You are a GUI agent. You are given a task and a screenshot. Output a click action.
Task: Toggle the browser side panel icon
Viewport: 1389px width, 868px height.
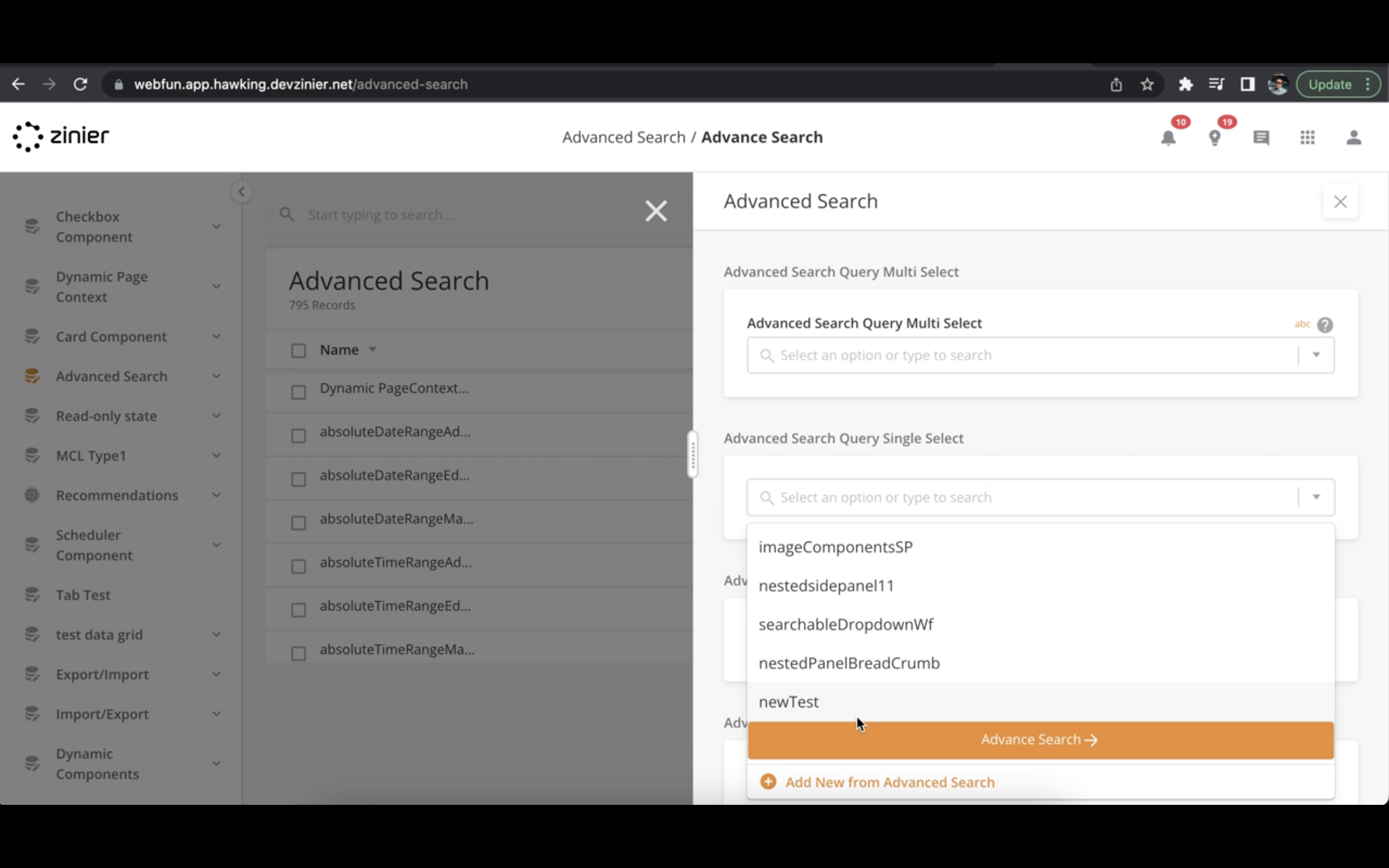click(1247, 84)
